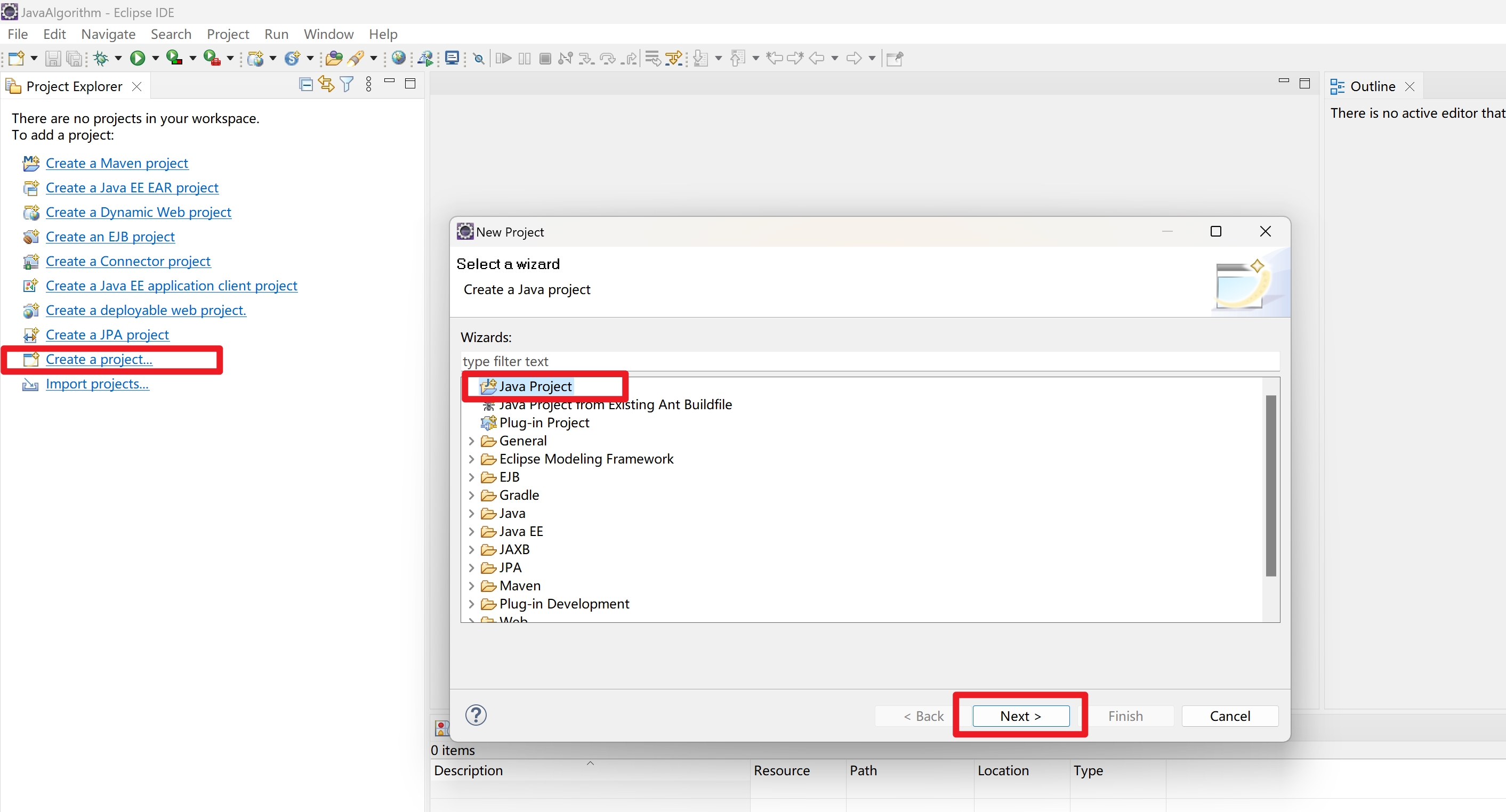This screenshot has width=1506, height=812.
Task: Click the Open Type folder icon
Action: tap(334, 58)
